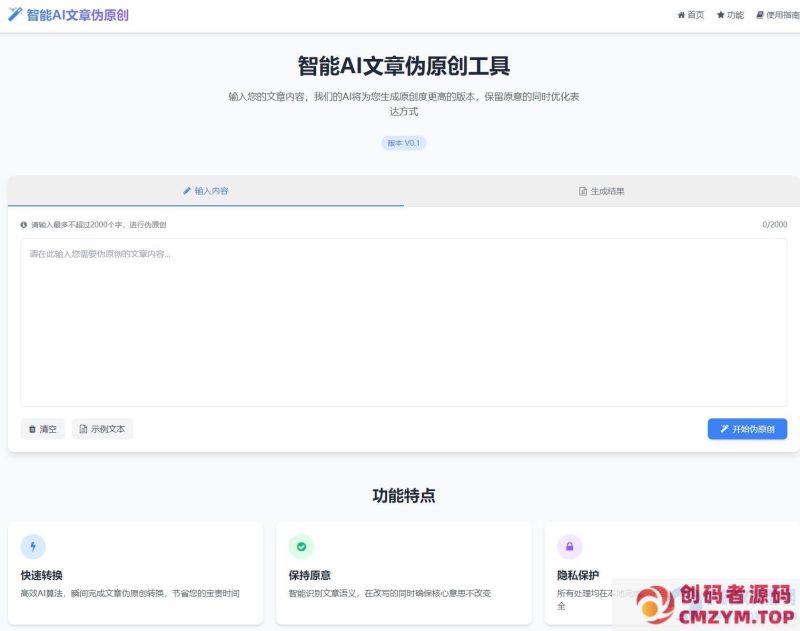Screen dimensions: 800x631
Task: Click the trash icon on 清空 button
Action: coord(32,428)
